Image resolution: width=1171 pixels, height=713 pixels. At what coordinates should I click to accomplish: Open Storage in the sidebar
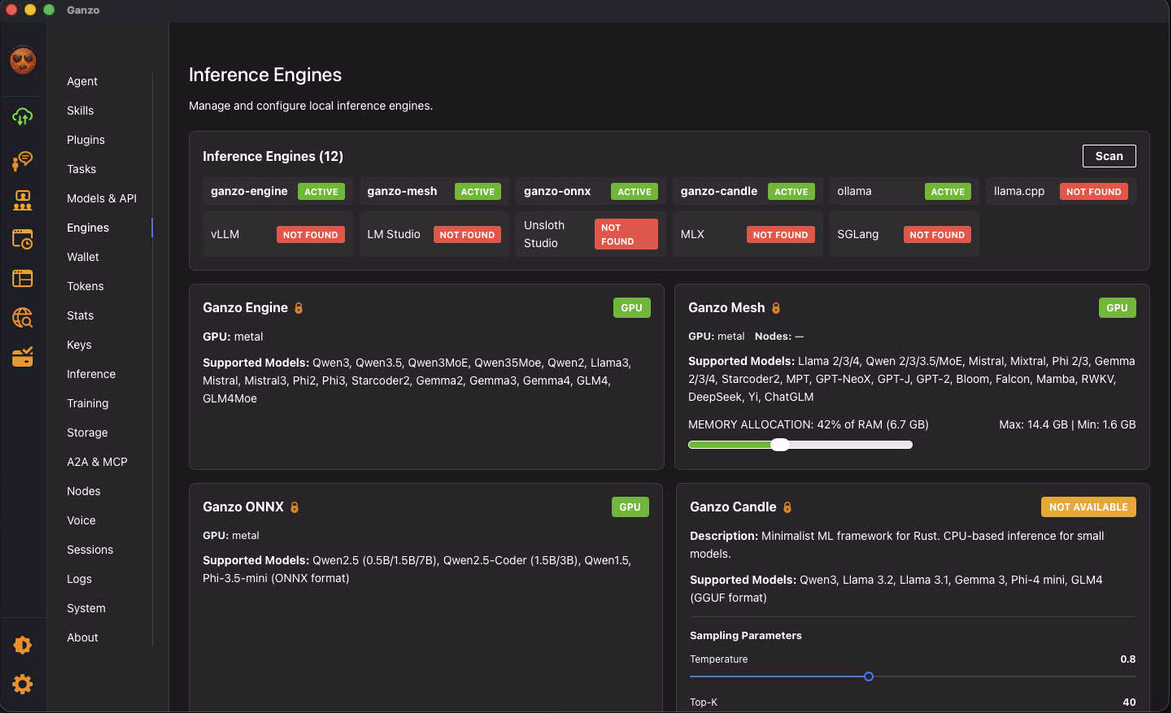pyautogui.click(x=87, y=432)
